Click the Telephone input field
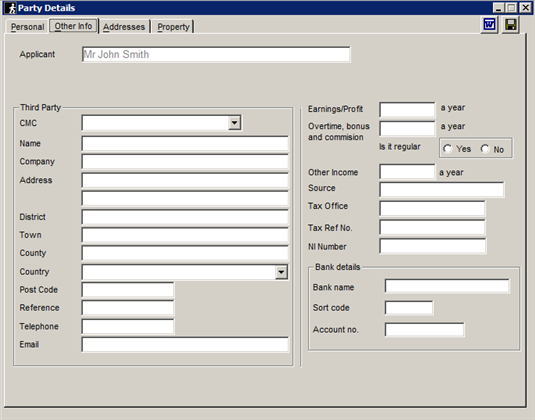This screenshot has width=535, height=420. tap(128, 327)
